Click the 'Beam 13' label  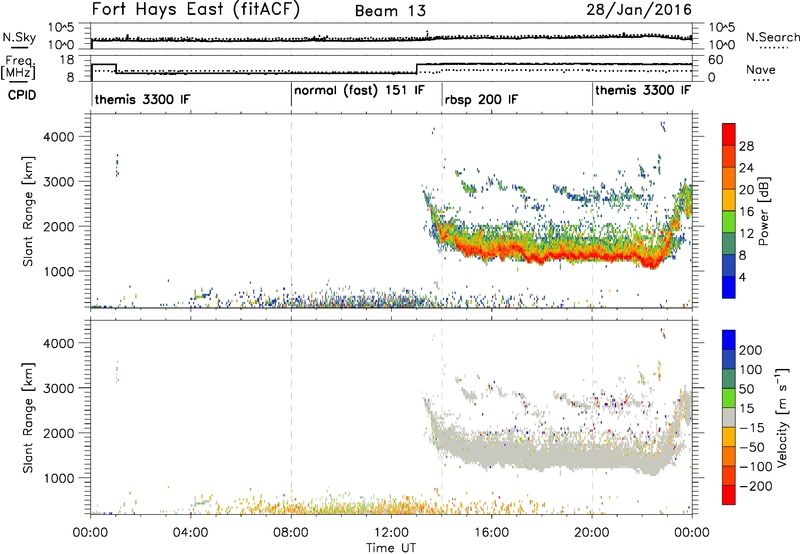390,11
